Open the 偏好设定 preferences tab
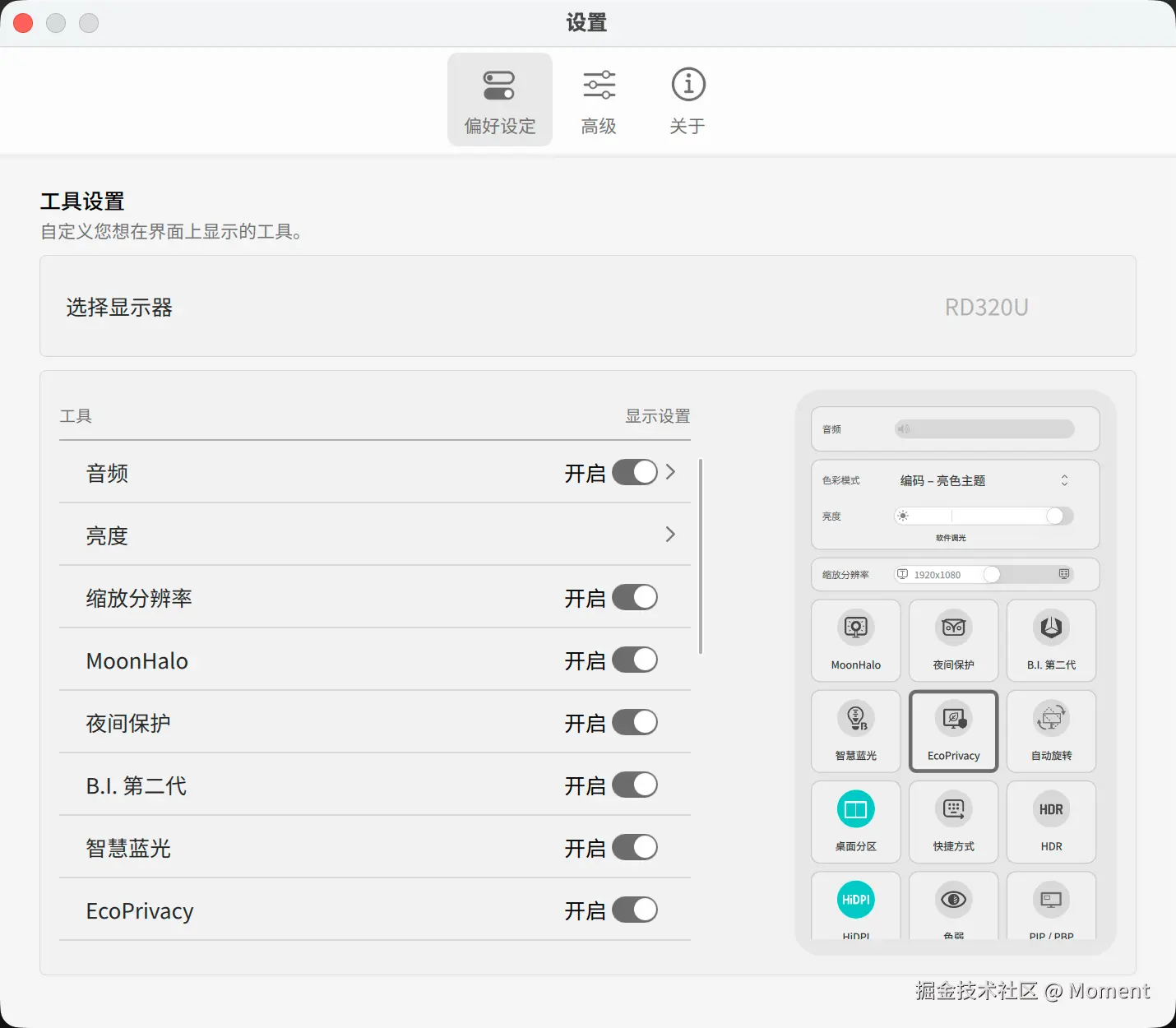Screen dimensions: 1176x1028 tap(500, 100)
